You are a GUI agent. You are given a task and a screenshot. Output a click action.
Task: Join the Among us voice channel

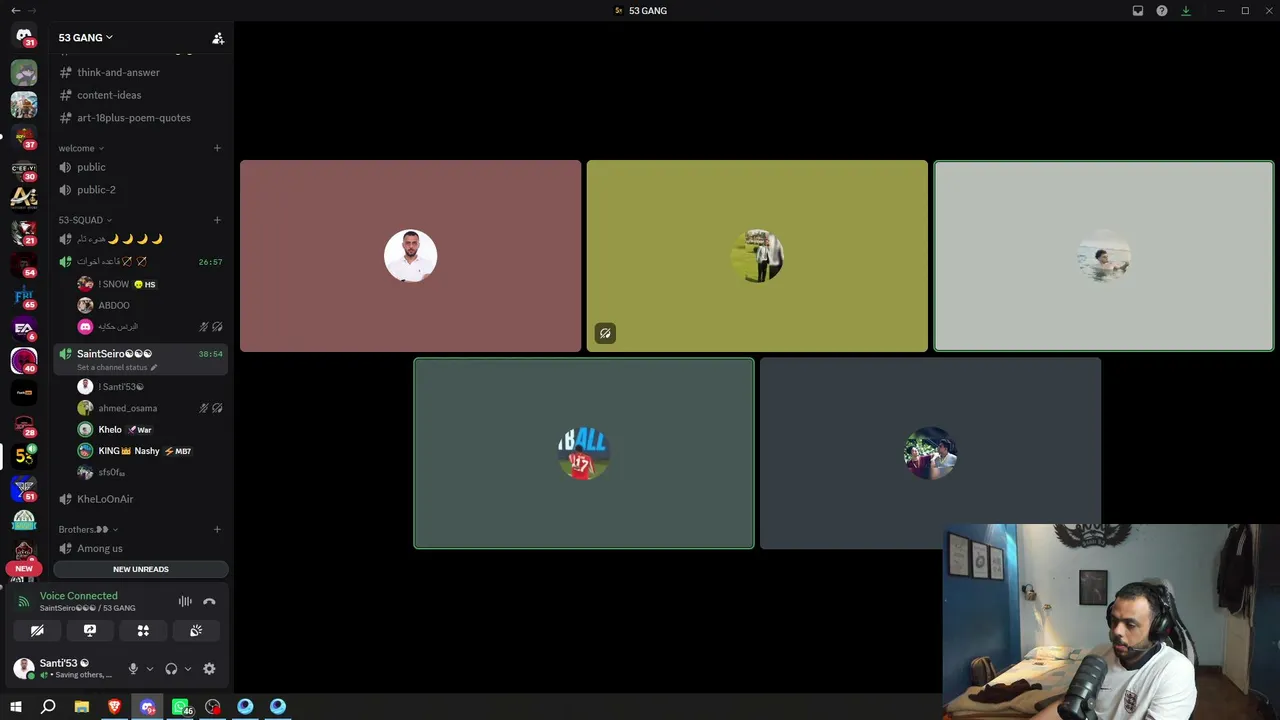140,548
